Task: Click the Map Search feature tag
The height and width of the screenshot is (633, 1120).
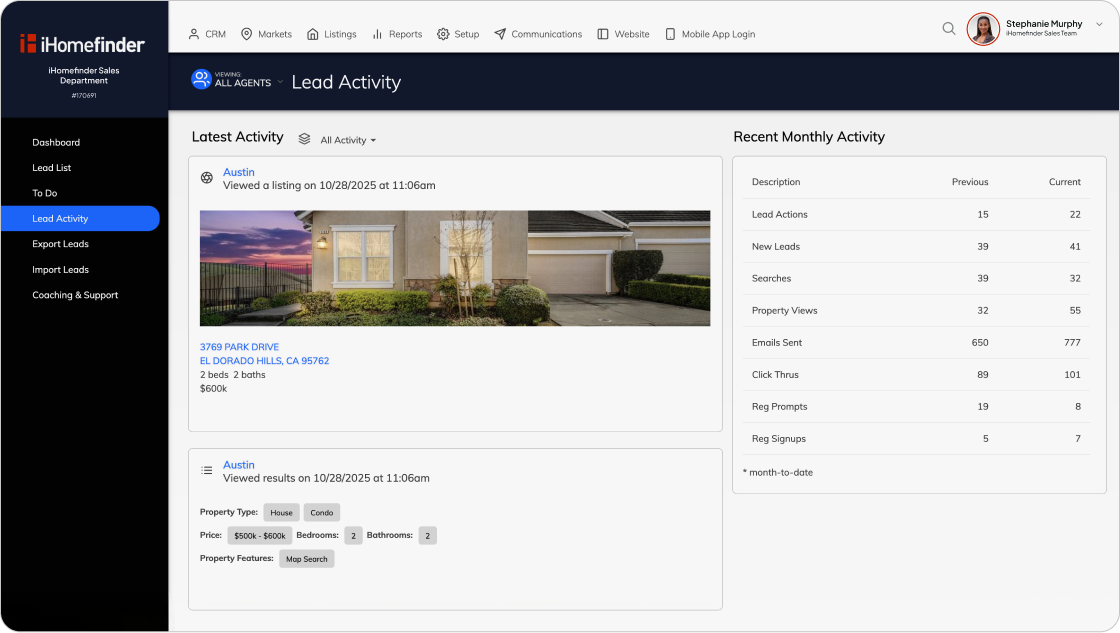Action: pos(306,559)
